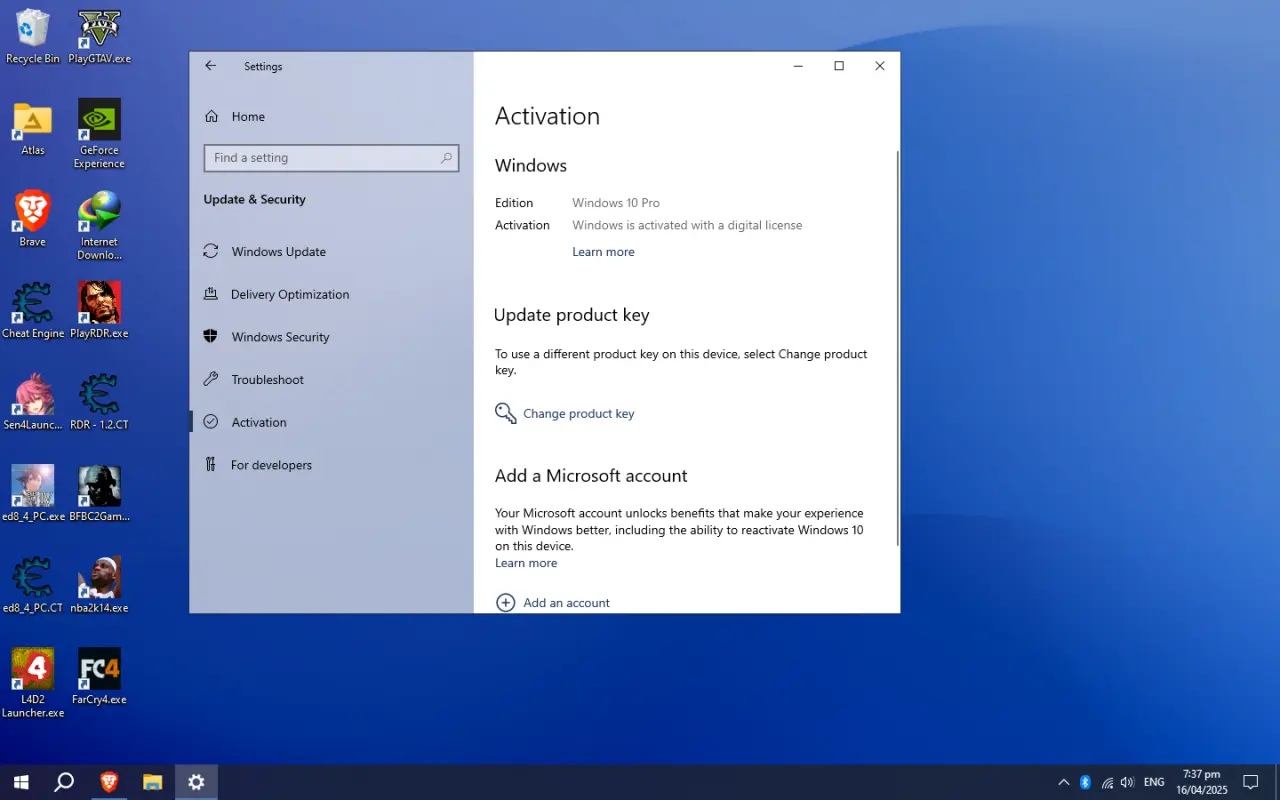Launch Internet Download Manager desktop icon
Screen dimensions: 1280x800
coord(99,225)
